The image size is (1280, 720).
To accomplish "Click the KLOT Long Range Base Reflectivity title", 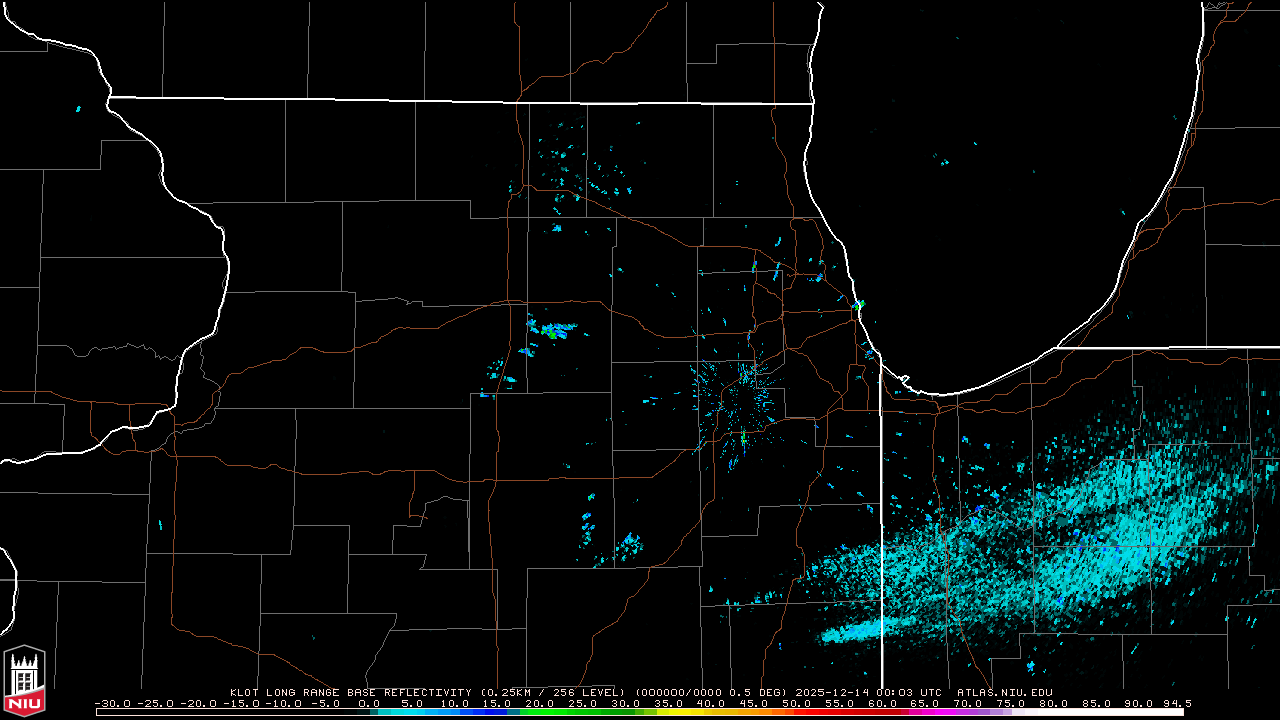I will pos(352,692).
